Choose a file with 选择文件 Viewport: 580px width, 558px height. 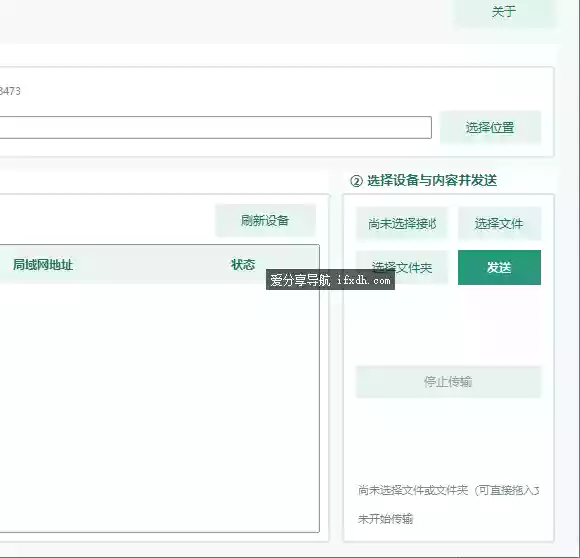coord(499,223)
